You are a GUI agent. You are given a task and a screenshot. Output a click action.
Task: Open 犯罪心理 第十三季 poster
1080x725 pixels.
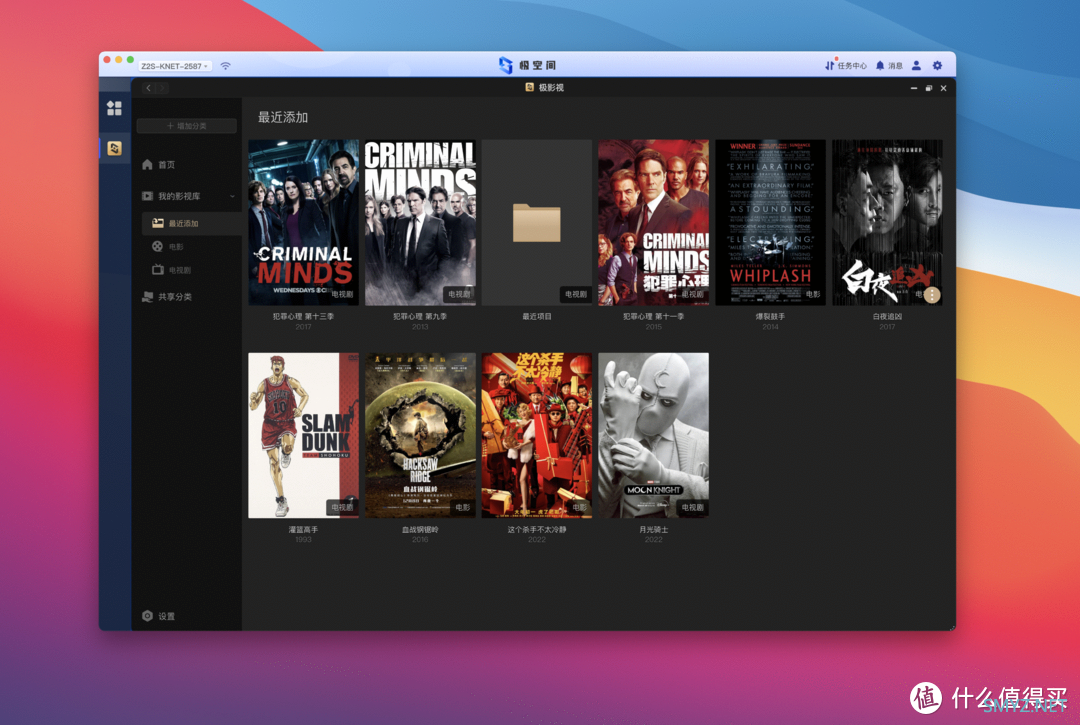[303, 222]
